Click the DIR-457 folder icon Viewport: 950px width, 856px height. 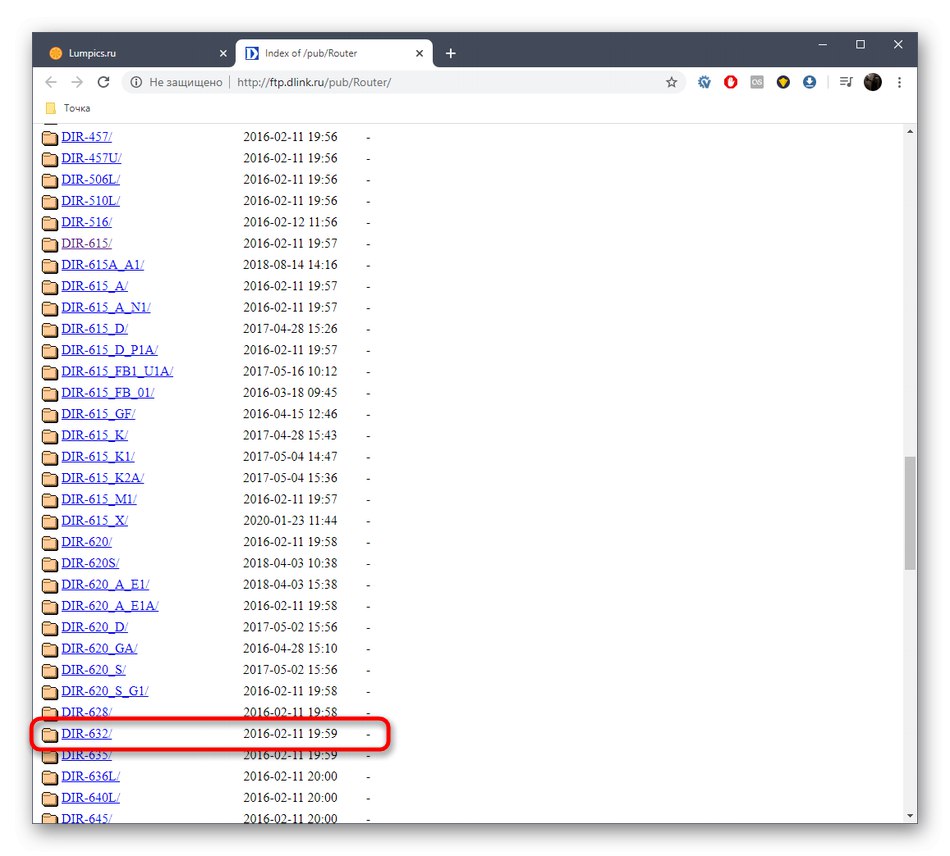[50, 138]
